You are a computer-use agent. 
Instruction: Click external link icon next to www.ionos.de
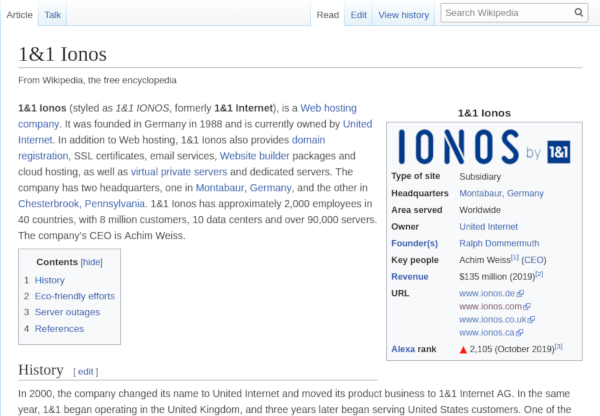click(520, 294)
